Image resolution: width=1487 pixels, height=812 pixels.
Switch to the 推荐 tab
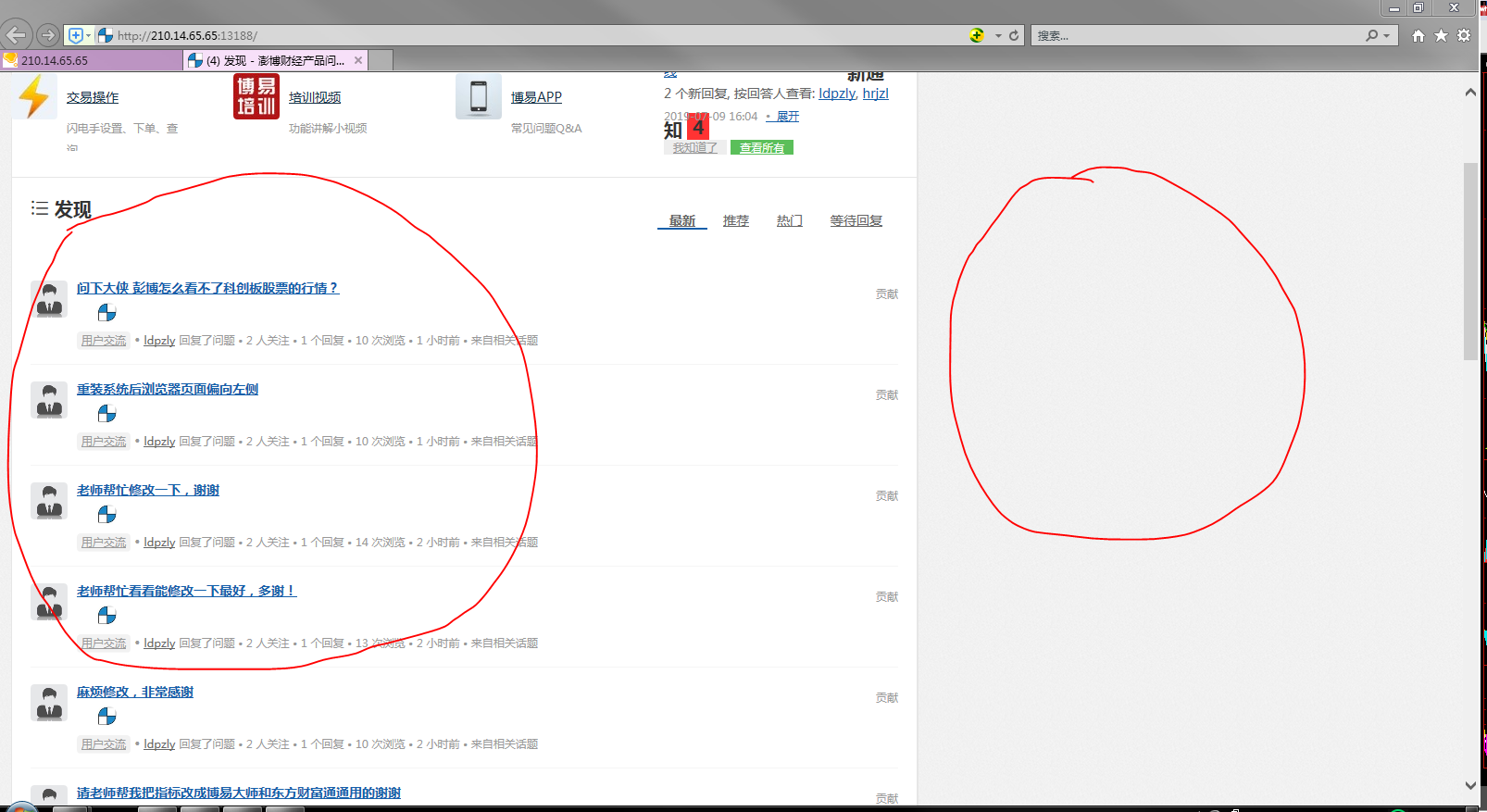[x=736, y=220]
